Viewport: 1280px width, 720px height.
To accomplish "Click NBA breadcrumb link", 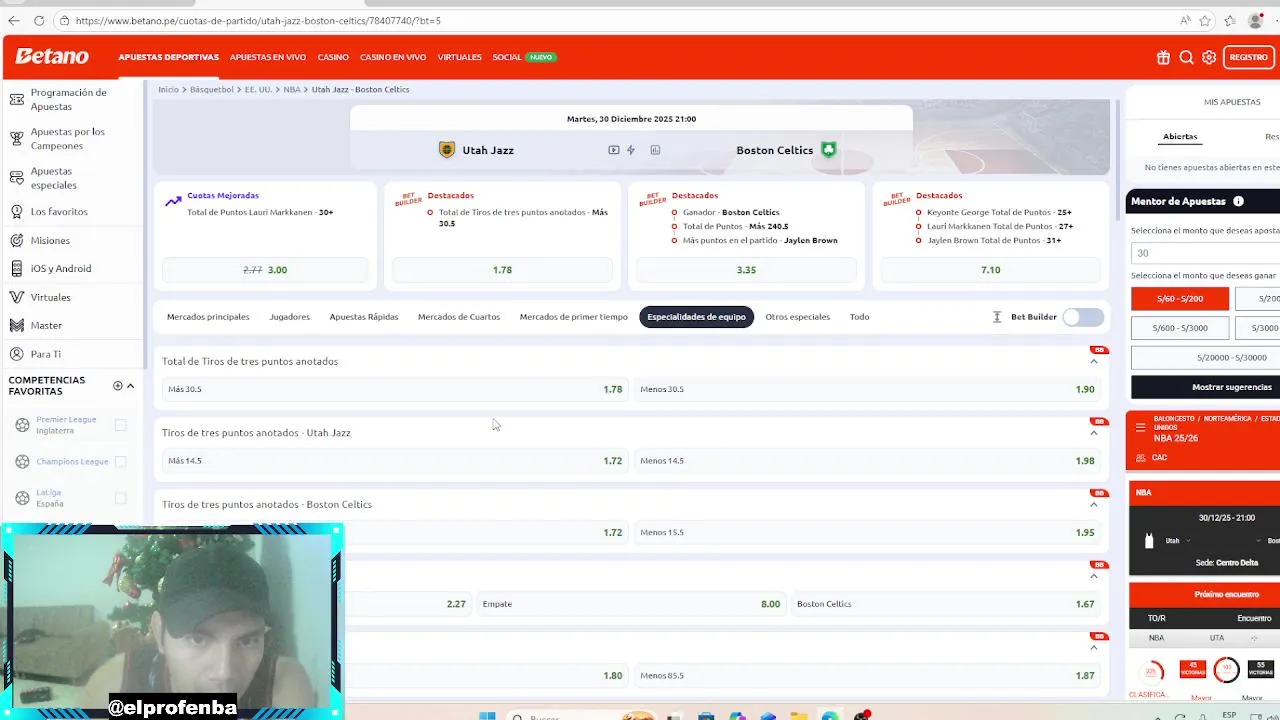I will [291, 90].
